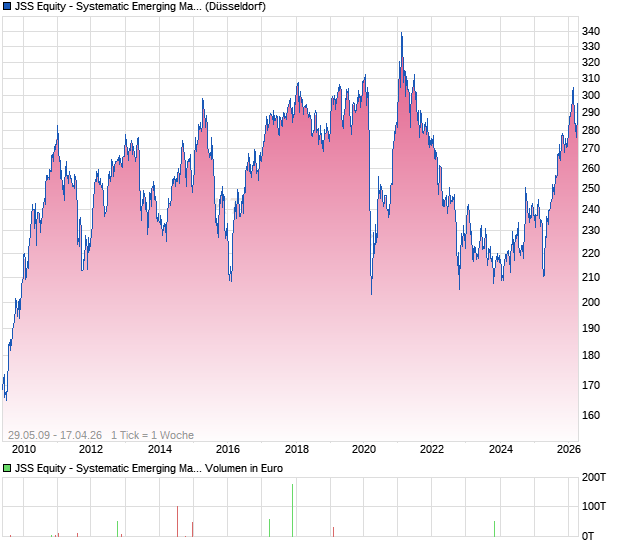Image resolution: width=620 pixels, height=546 pixels.
Task: Click the blue price legend square
Action: point(7,7)
